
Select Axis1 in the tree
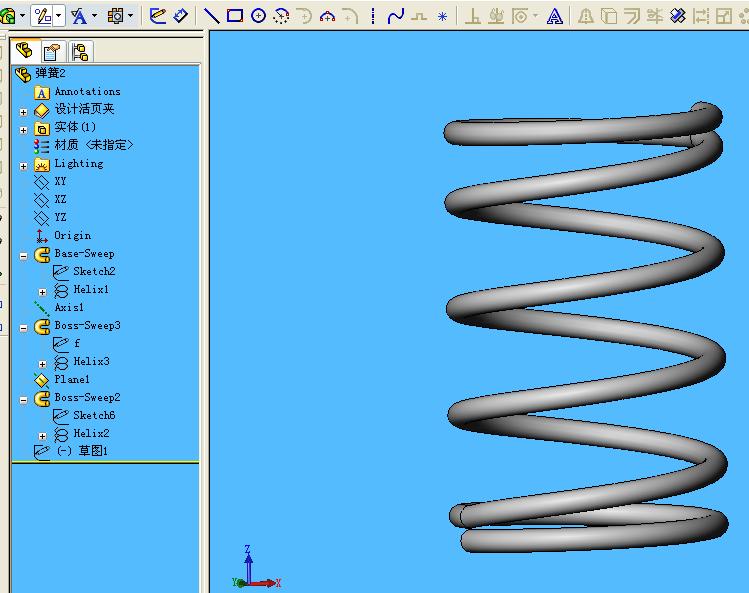[x=69, y=307]
